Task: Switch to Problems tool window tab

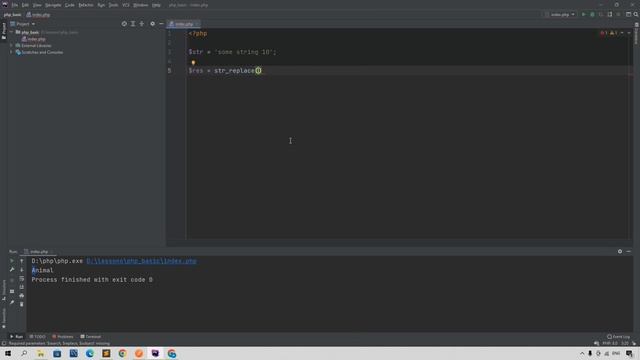Action: 62,337
